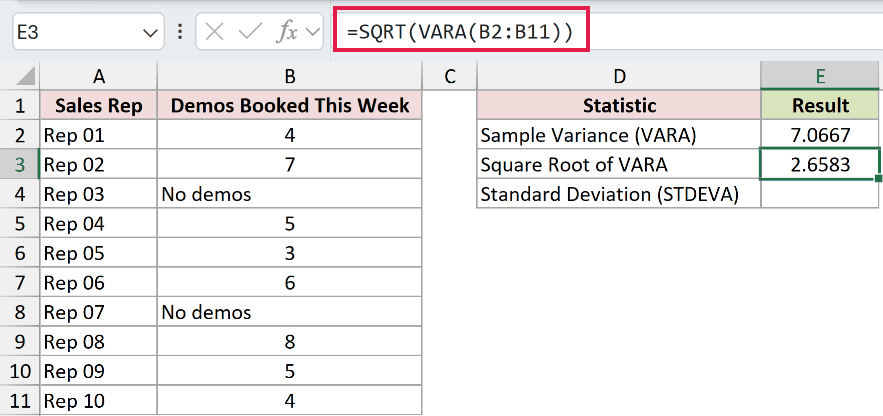Select row 2 header

coord(20,135)
